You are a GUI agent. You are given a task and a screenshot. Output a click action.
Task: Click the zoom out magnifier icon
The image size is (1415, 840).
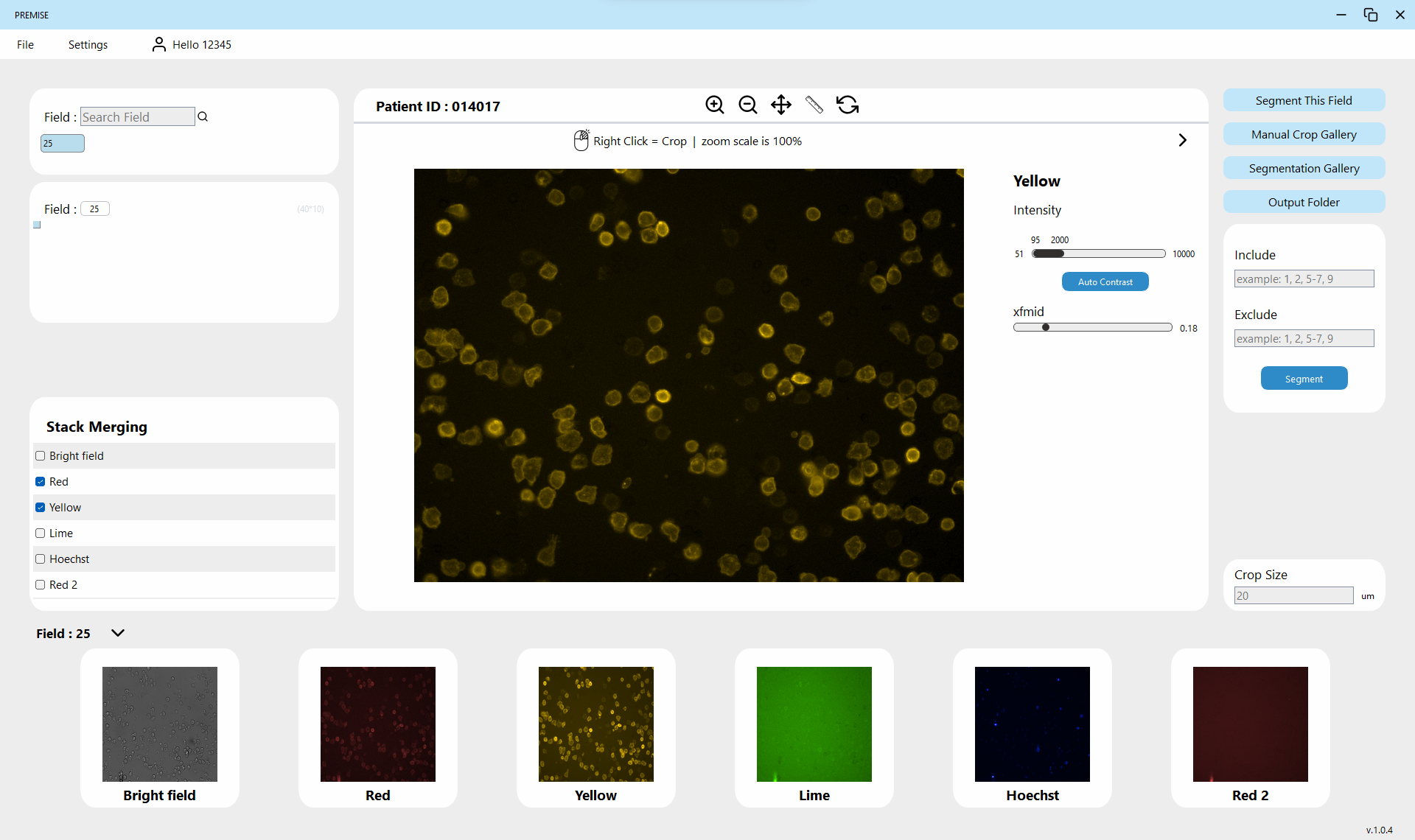pyautogui.click(x=747, y=105)
